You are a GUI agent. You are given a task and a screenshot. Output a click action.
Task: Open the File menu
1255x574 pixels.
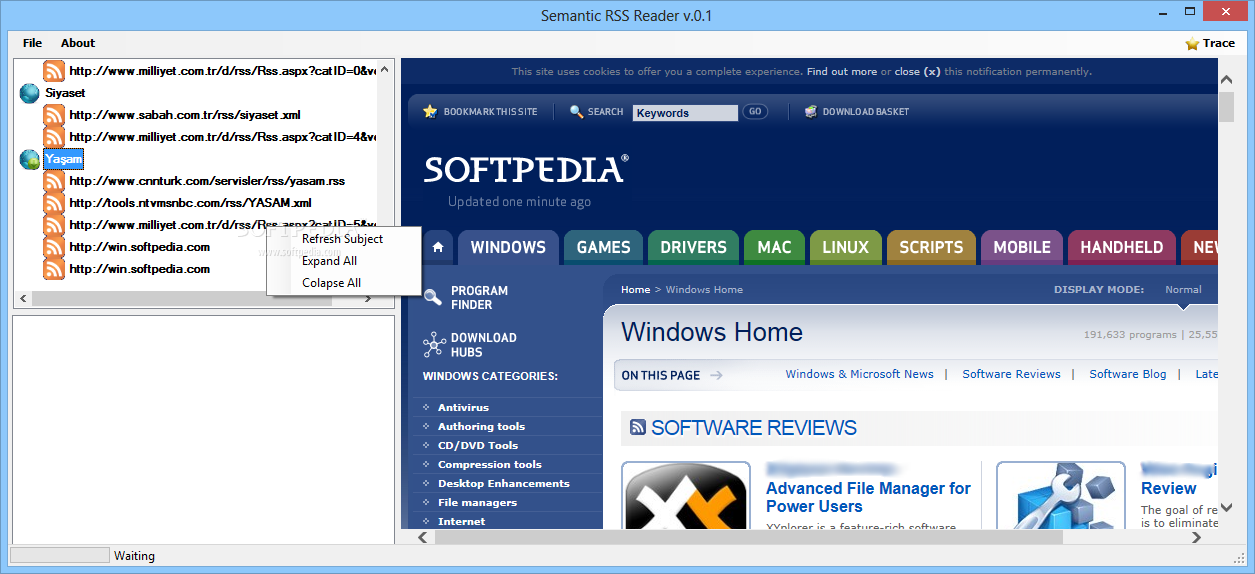click(x=33, y=43)
